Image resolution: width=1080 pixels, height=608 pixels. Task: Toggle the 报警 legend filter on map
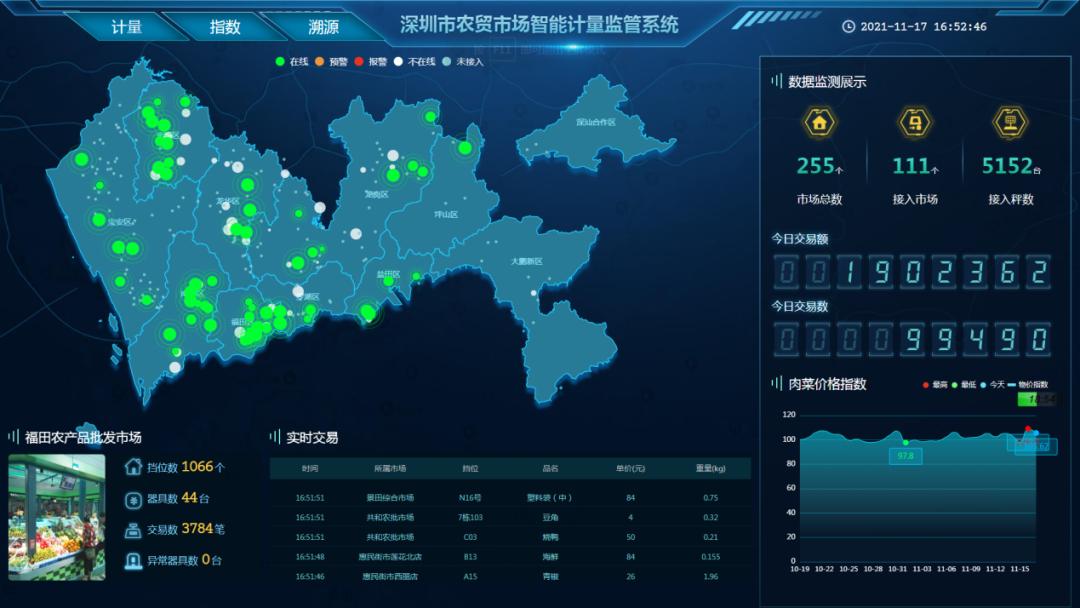(x=370, y=62)
